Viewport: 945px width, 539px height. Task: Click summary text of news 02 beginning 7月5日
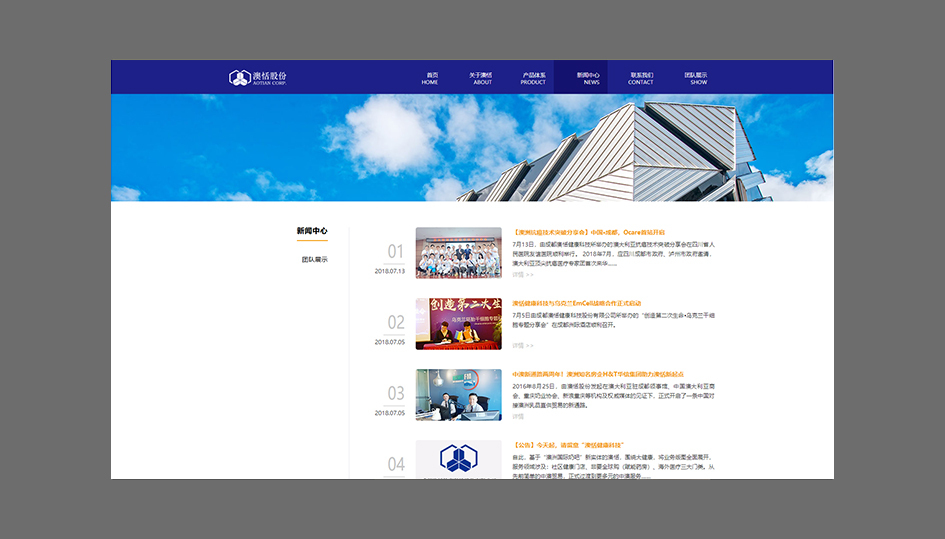[614, 320]
